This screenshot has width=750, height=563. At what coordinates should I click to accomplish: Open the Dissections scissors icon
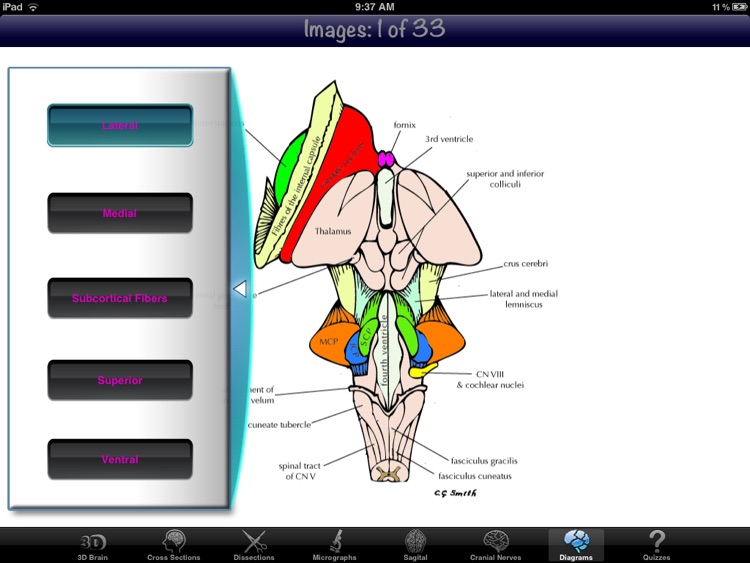click(254, 541)
